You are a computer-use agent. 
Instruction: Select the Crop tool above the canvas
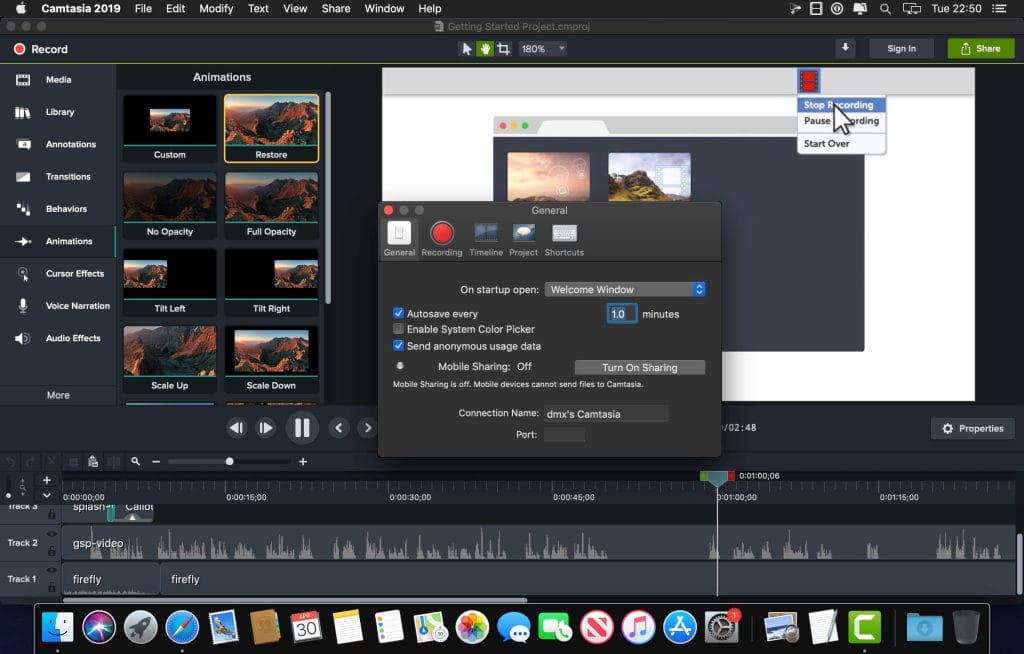(505, 47)
